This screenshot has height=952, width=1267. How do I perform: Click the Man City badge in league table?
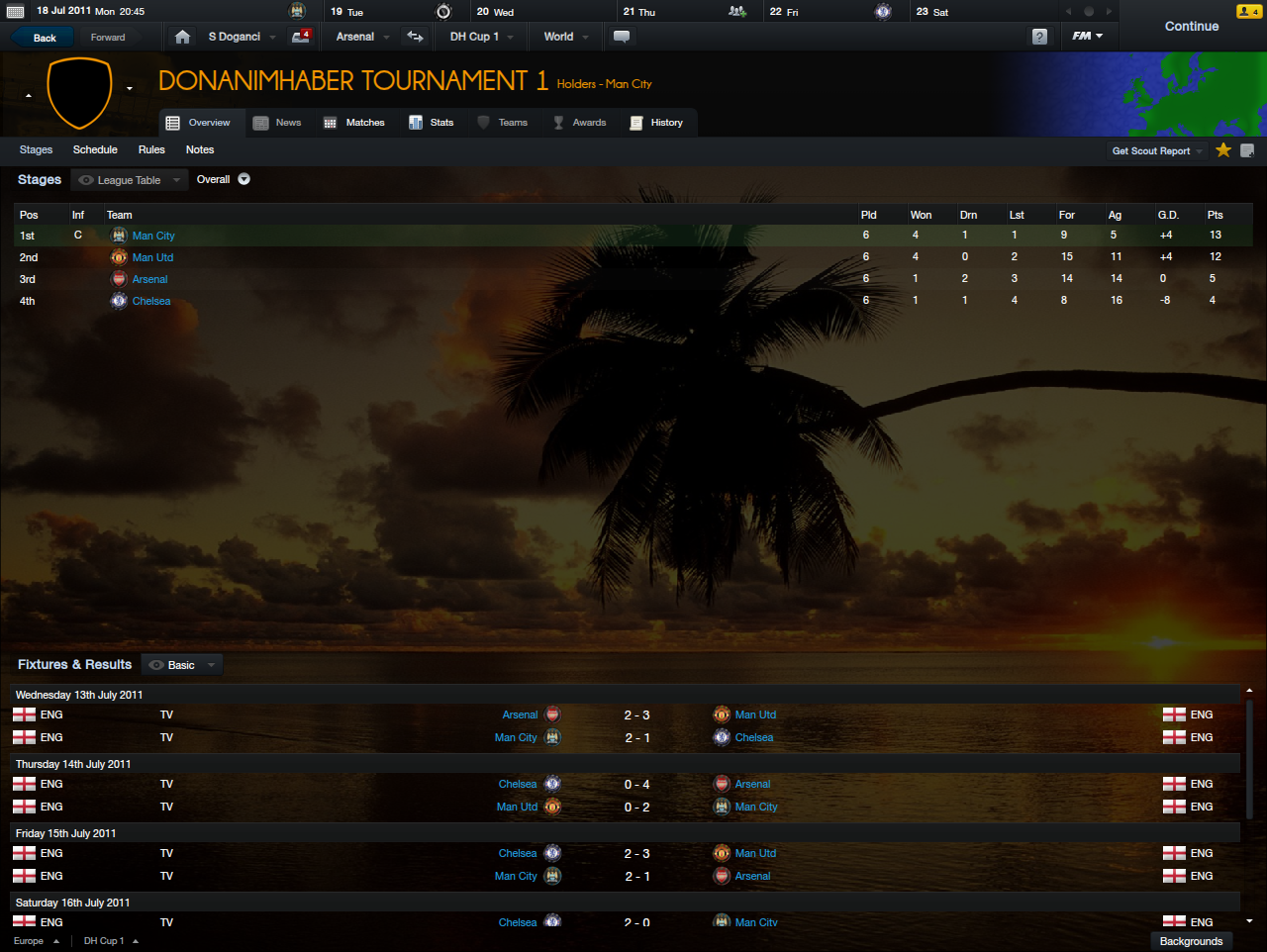pos(119,236)
